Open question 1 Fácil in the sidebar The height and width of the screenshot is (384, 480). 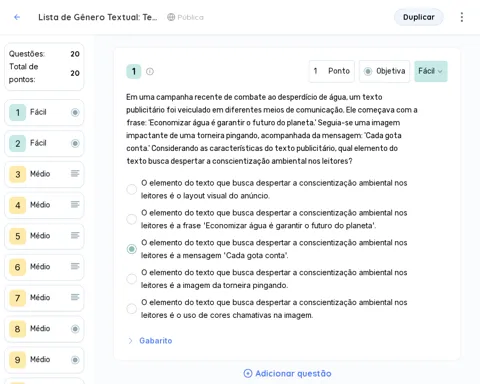(44, 112)
